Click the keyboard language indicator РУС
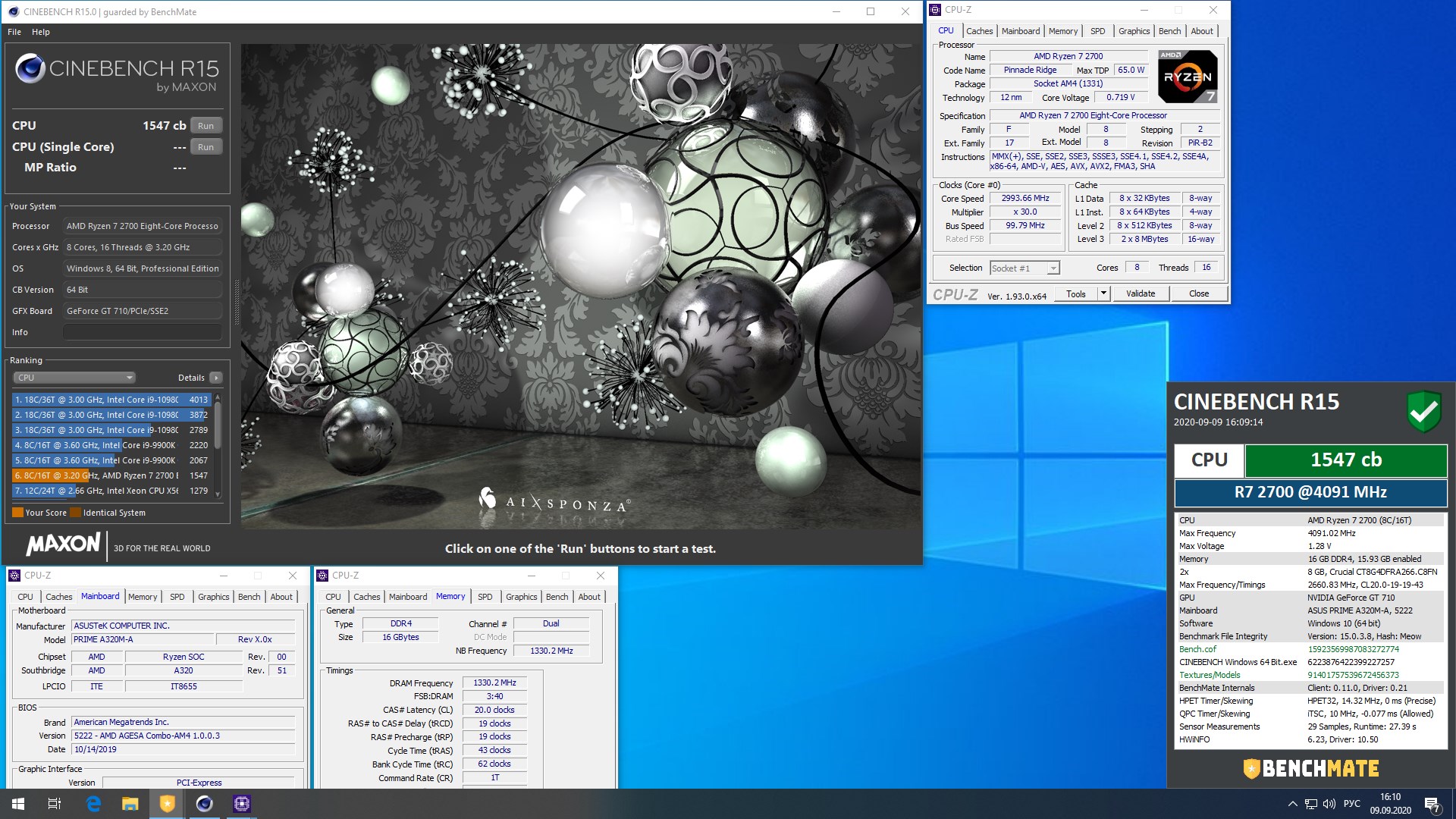This screenshot has width=1456, height=819. point(1352,804)
